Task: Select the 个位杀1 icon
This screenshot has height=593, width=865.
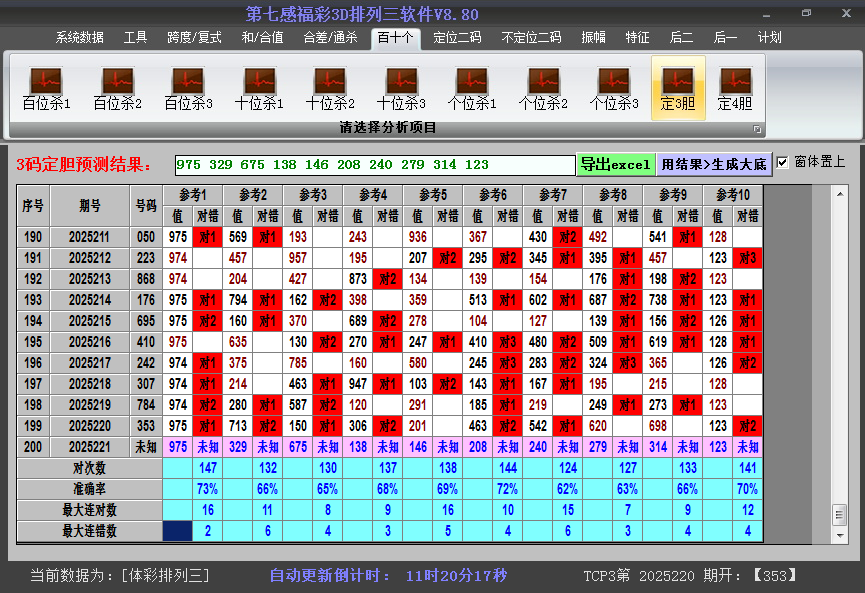Action: coord(472,88)
